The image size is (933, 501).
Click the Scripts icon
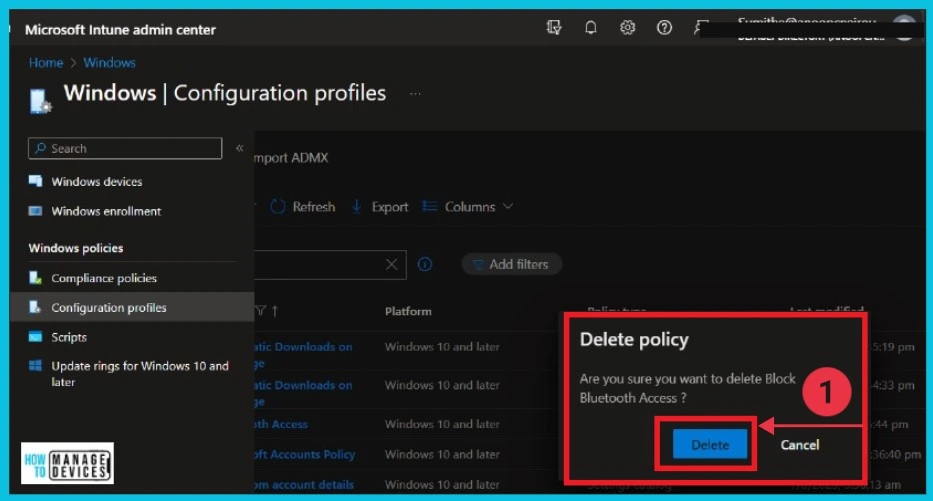[x=36, y=337]
